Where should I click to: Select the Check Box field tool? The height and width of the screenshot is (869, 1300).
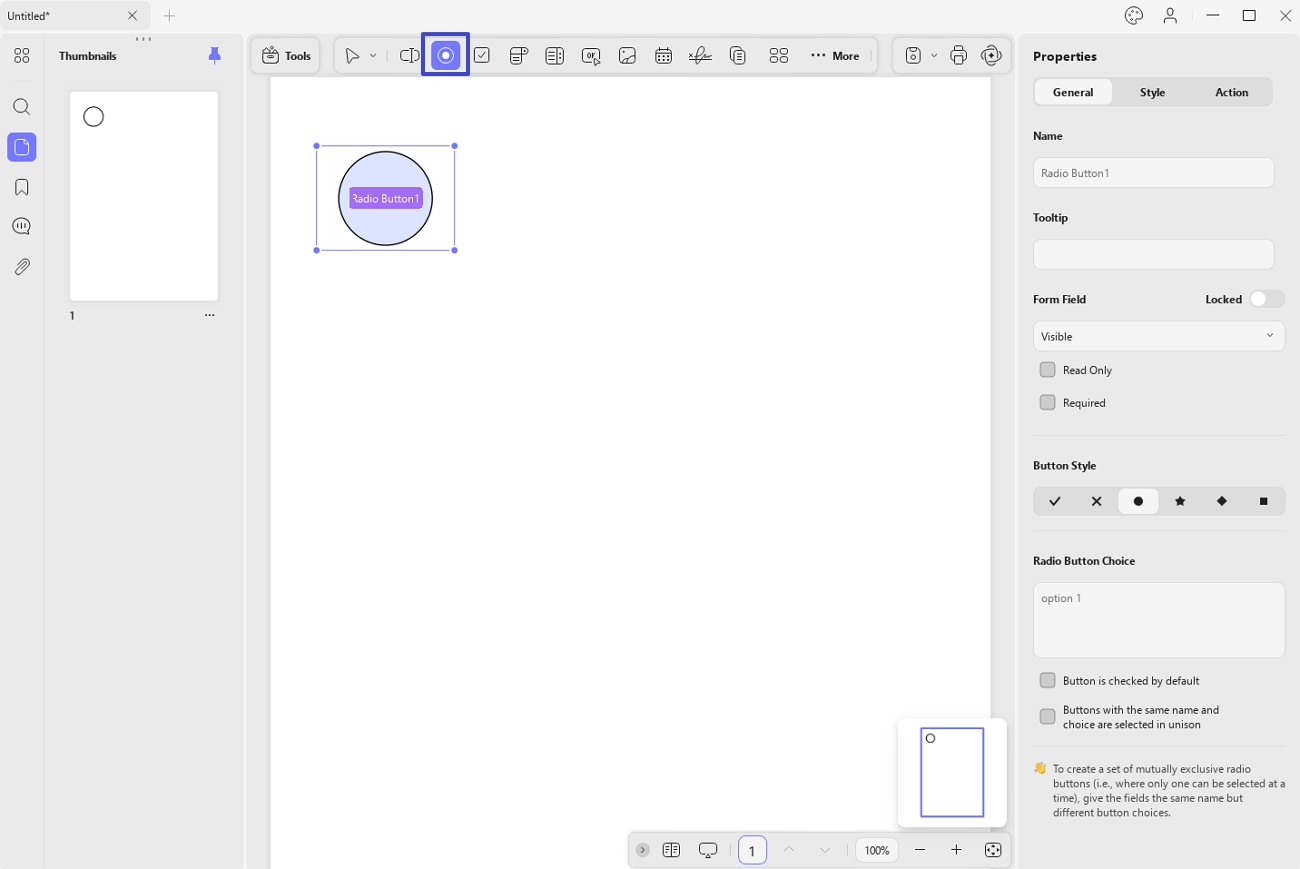click(482, 55)
